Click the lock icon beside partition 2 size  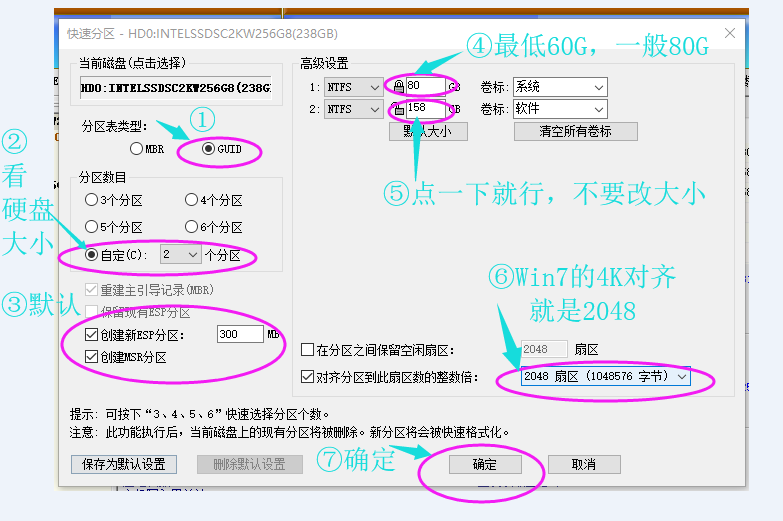coord(399,109)
